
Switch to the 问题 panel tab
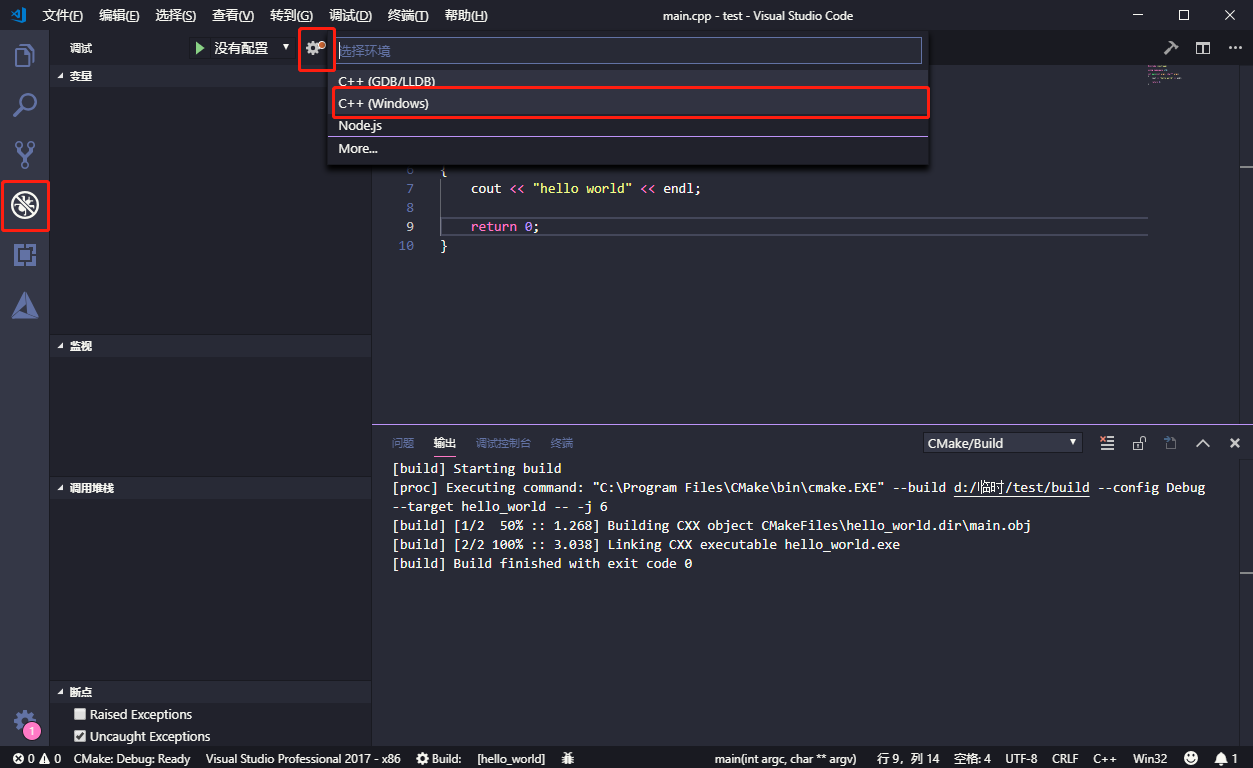tap(403, 443)
